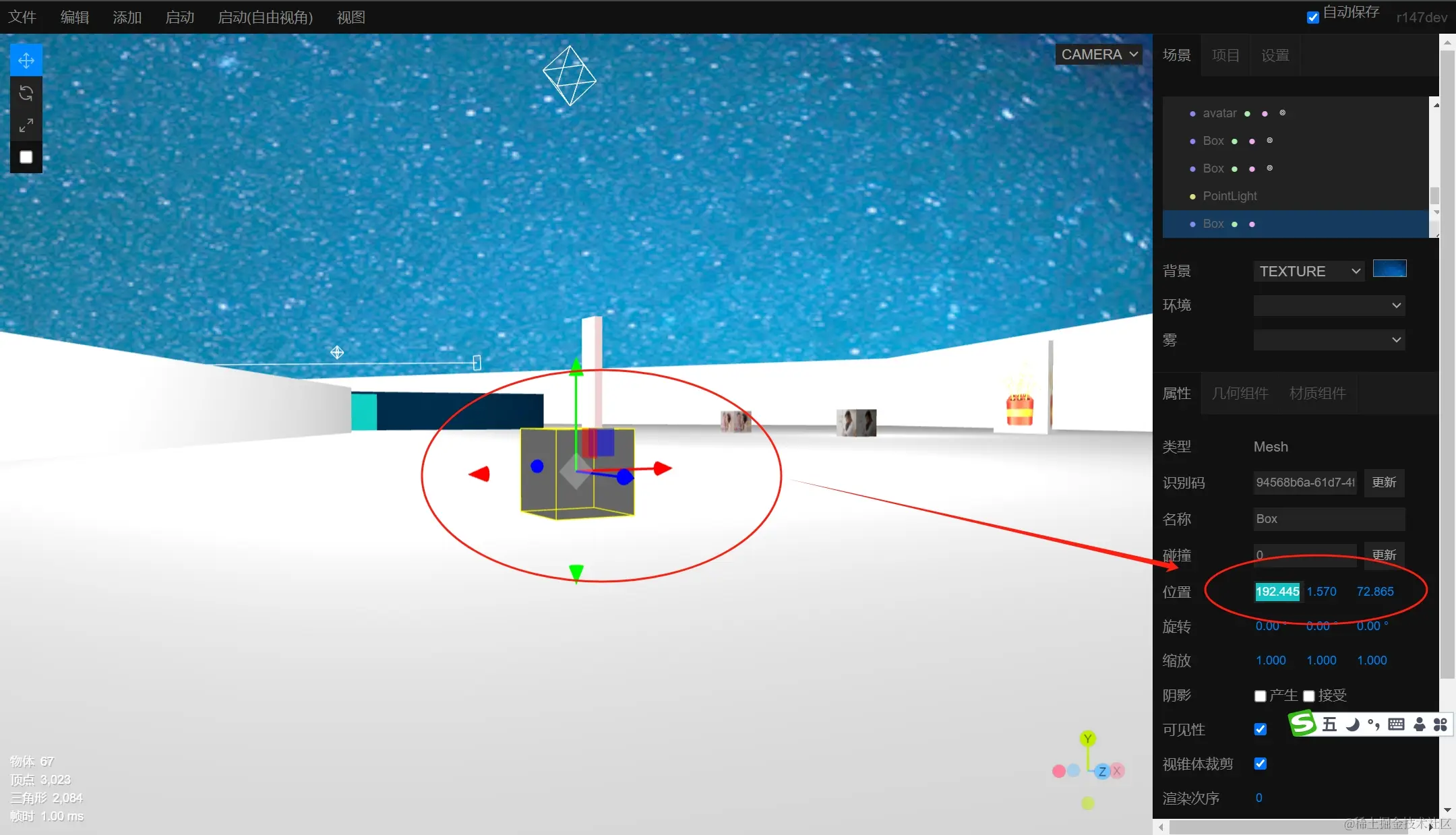Open the 背景 TEXTURE dropdown
1456x835 pixels.
tap(1308, 271)
